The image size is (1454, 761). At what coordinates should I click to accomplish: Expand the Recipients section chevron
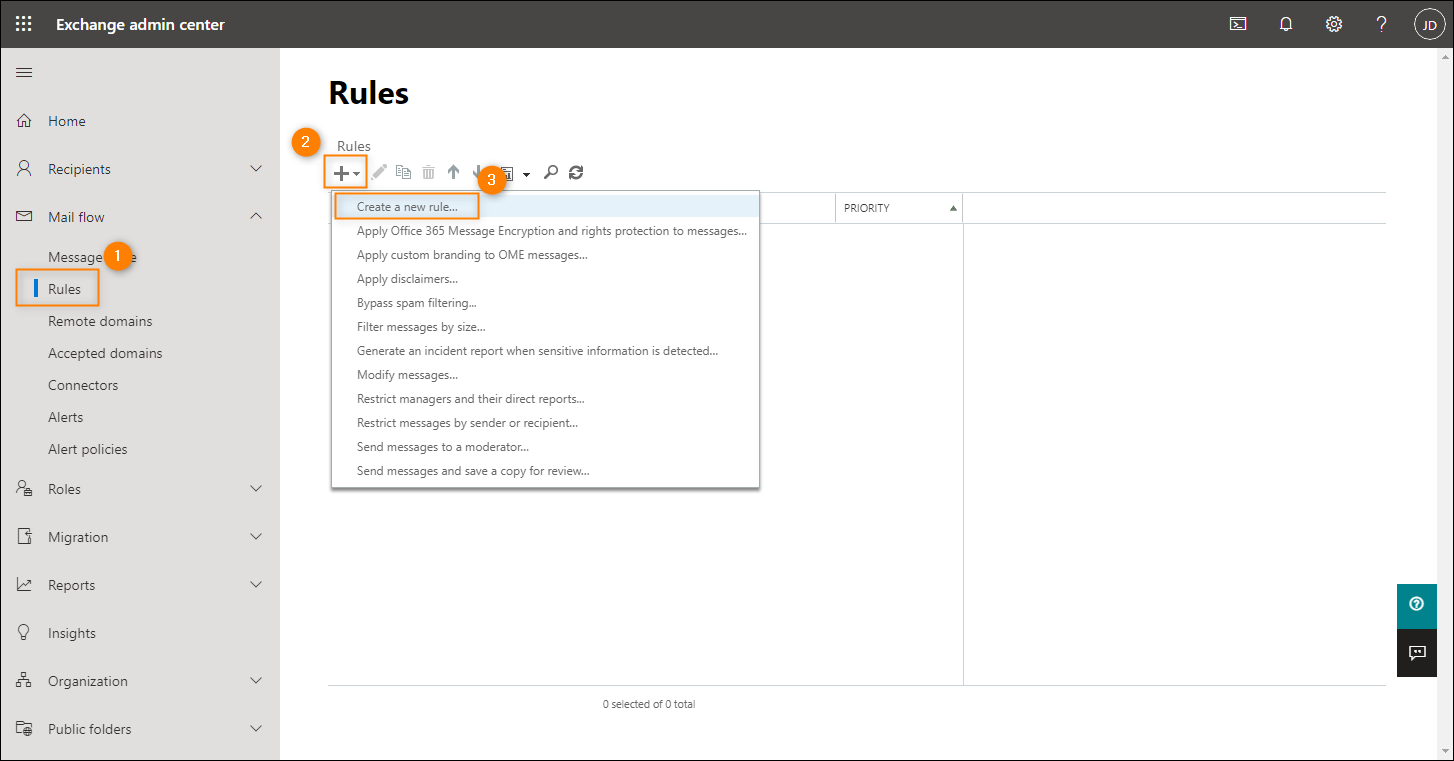[x=256, y=168]
